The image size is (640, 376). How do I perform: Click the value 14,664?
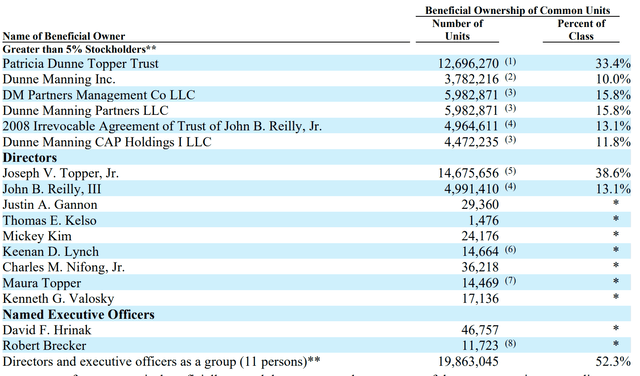(x=480, y=251)
